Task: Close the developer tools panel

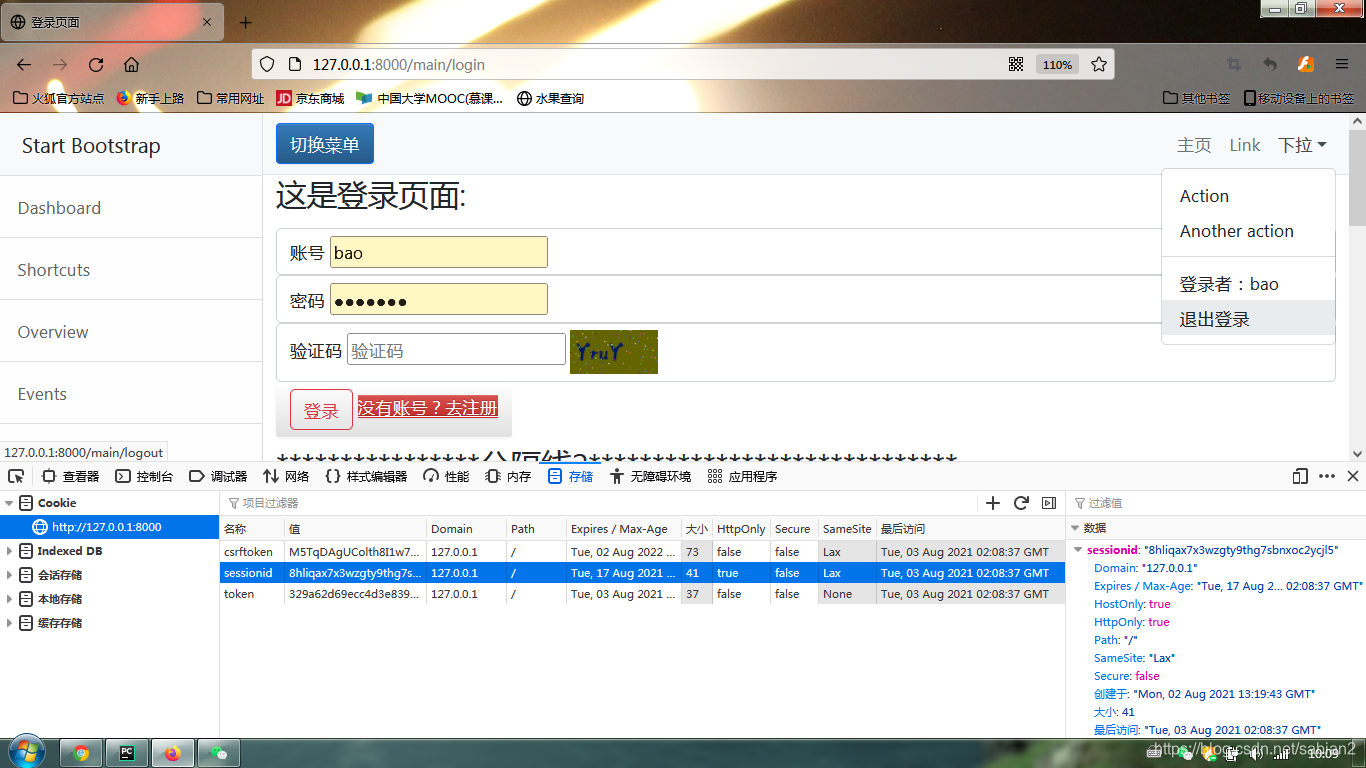Action: coord(1353,476)
